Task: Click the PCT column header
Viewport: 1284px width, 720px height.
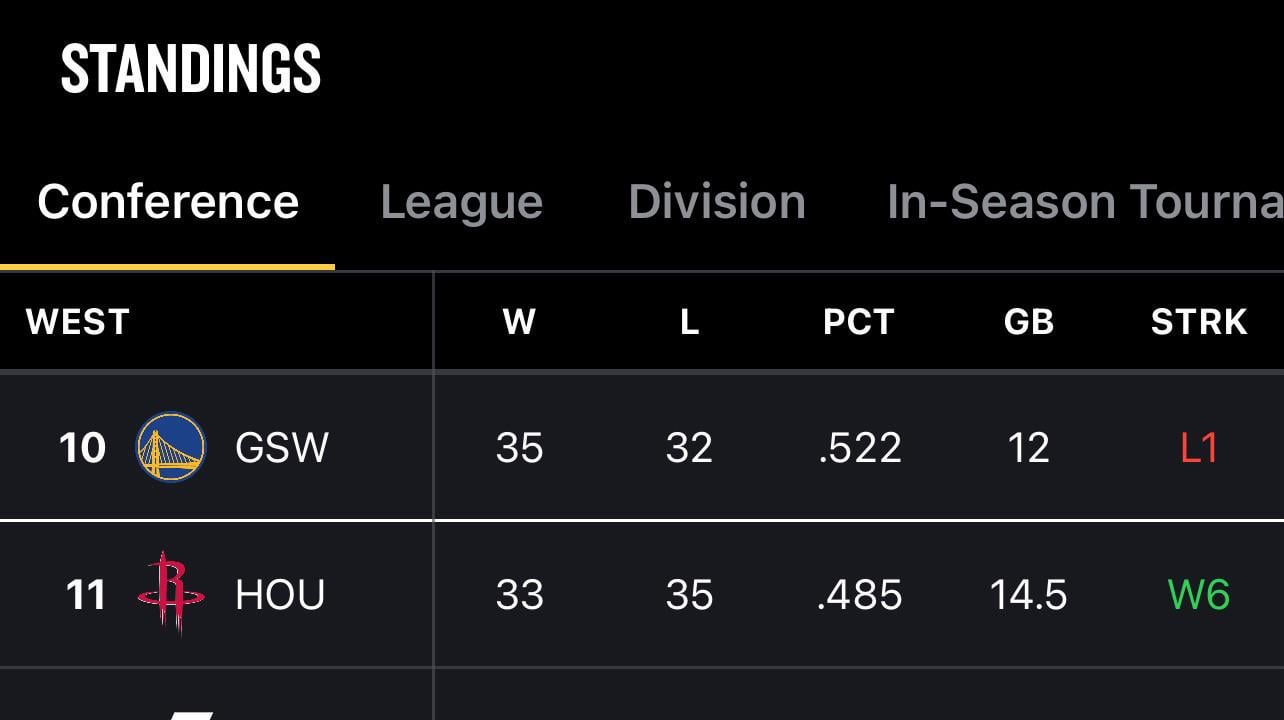Action: 858,322
